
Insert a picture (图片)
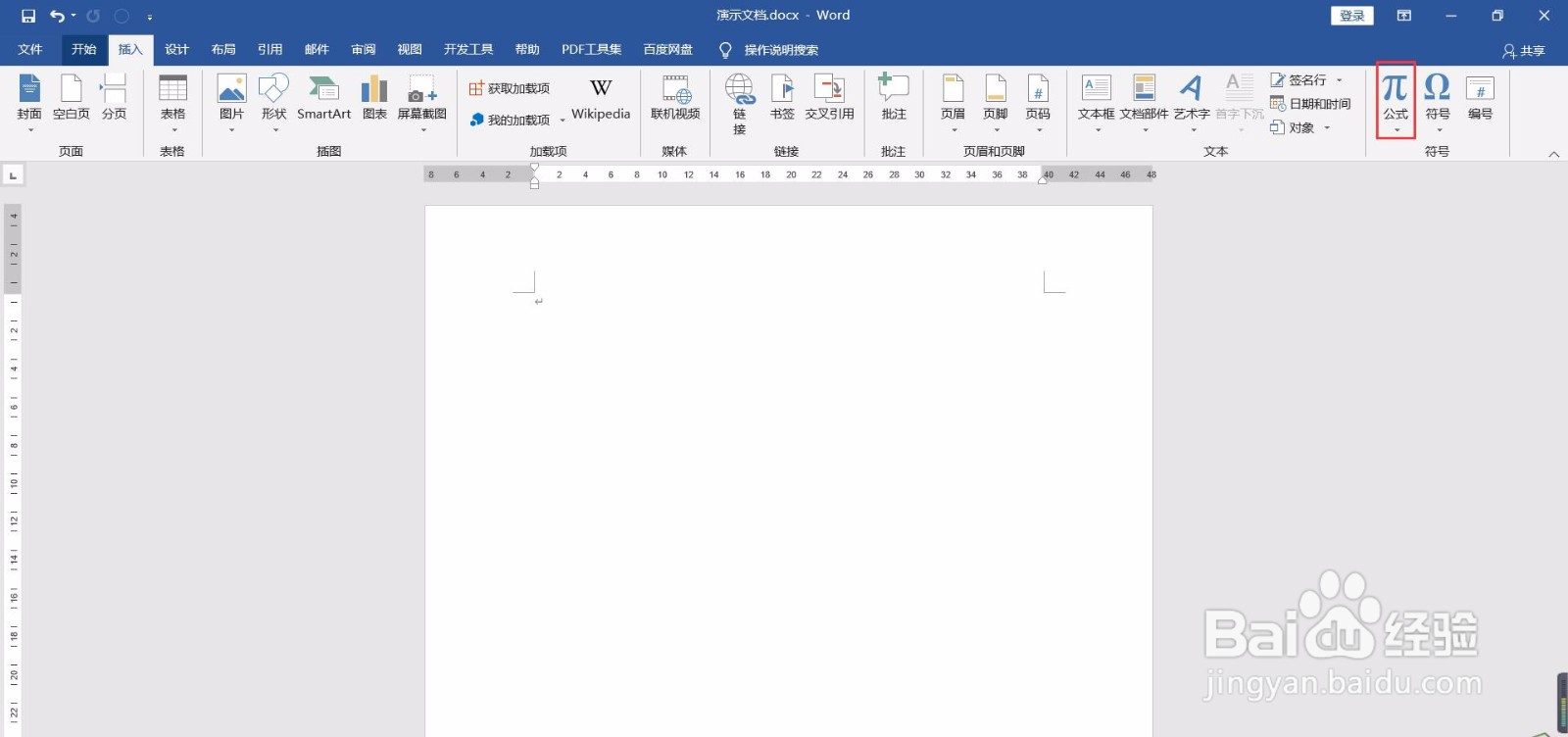pyautogui.click(x=231, y=102)
